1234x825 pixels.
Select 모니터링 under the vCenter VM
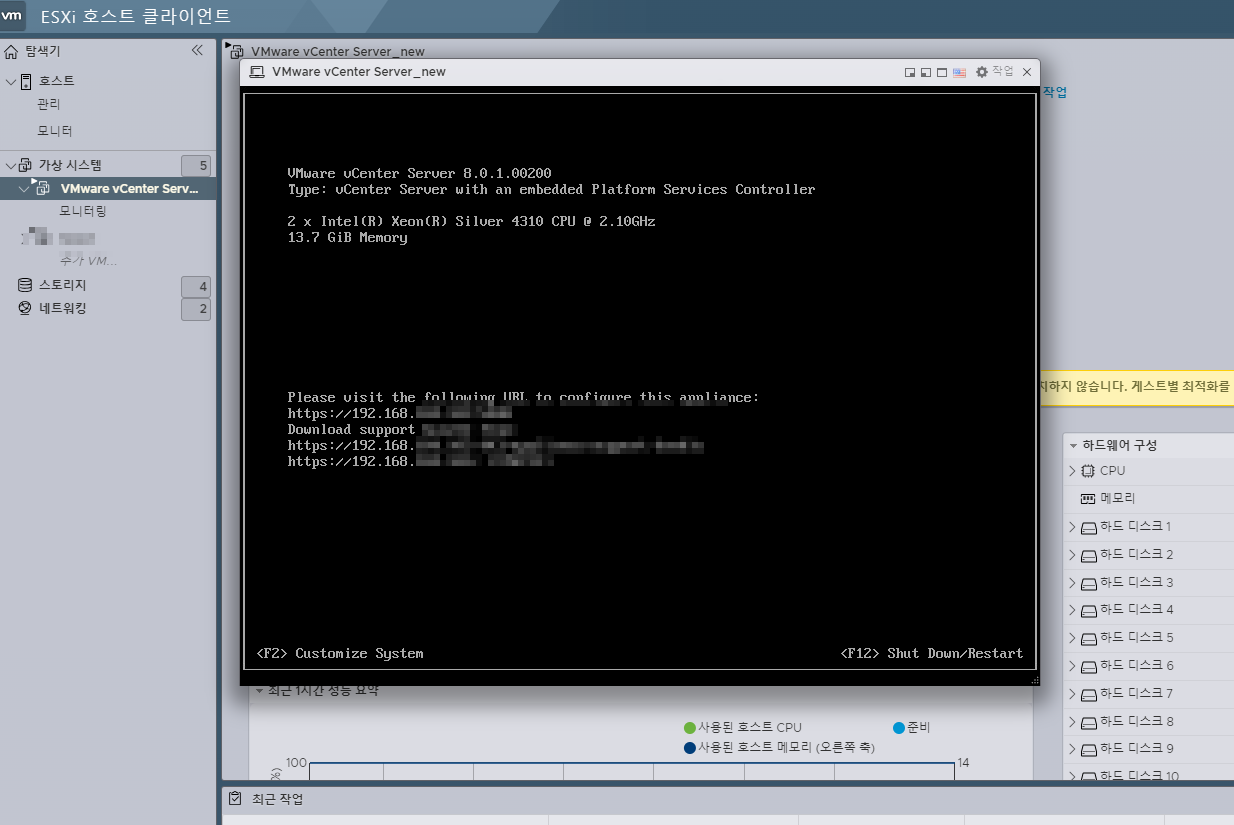point(82,211)
